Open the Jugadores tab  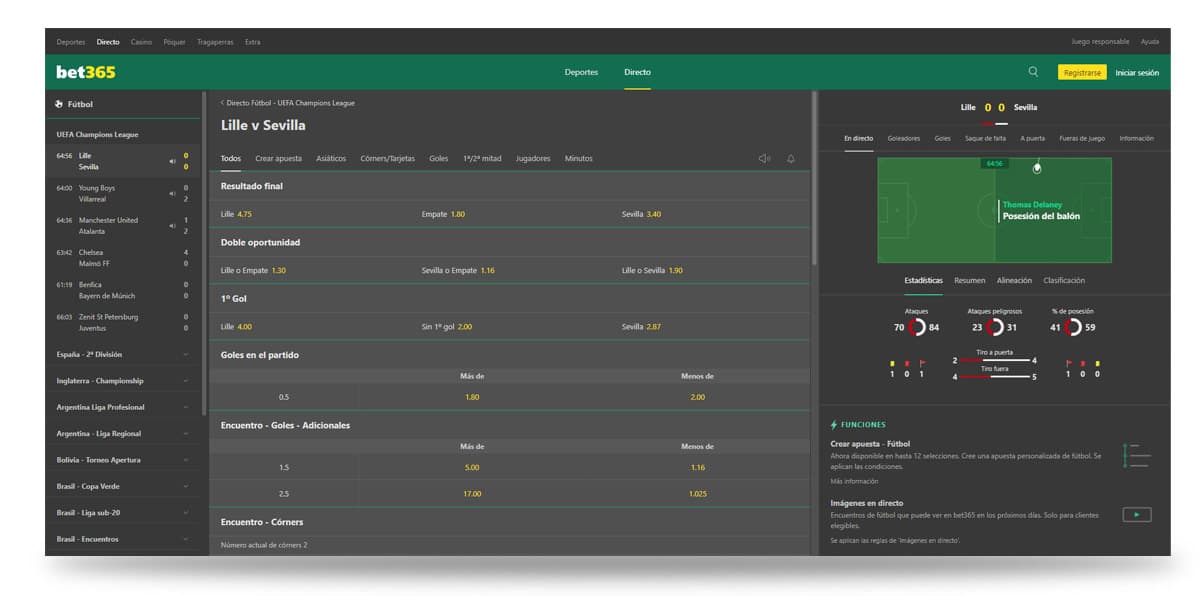533,158
